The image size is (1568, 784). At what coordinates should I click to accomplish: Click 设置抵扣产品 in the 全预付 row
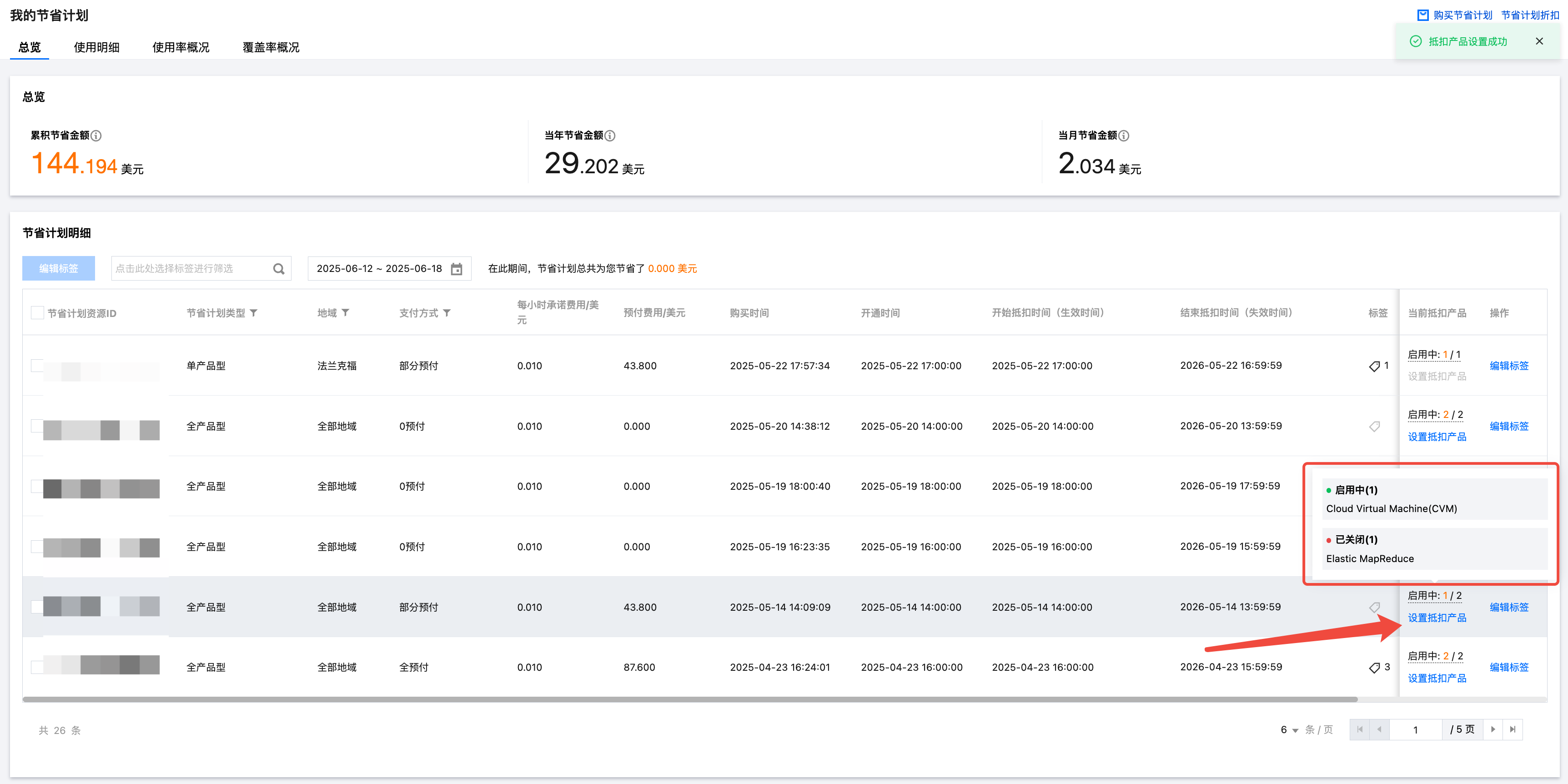(1437, 678)
